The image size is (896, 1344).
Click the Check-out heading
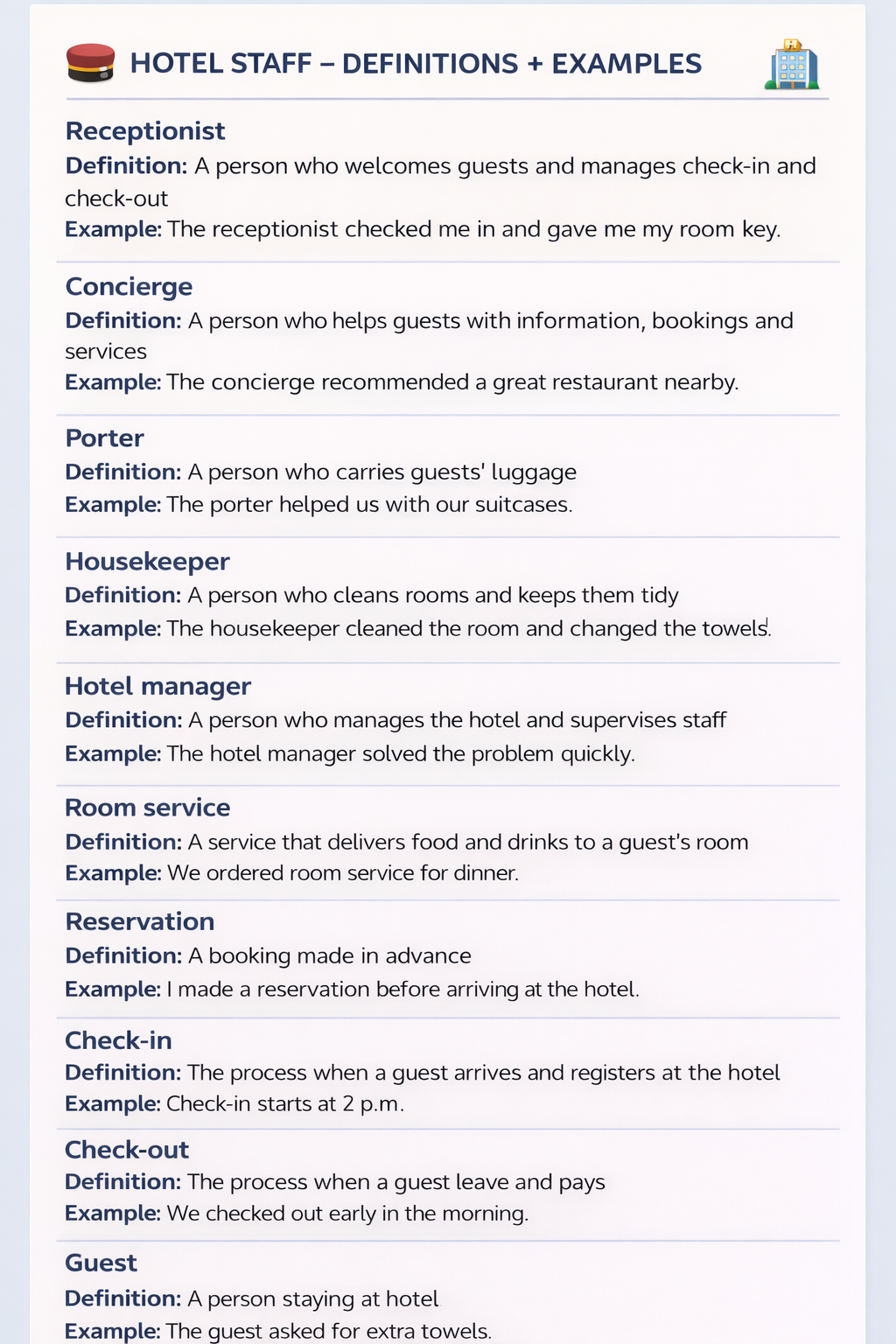(127, 1150)
